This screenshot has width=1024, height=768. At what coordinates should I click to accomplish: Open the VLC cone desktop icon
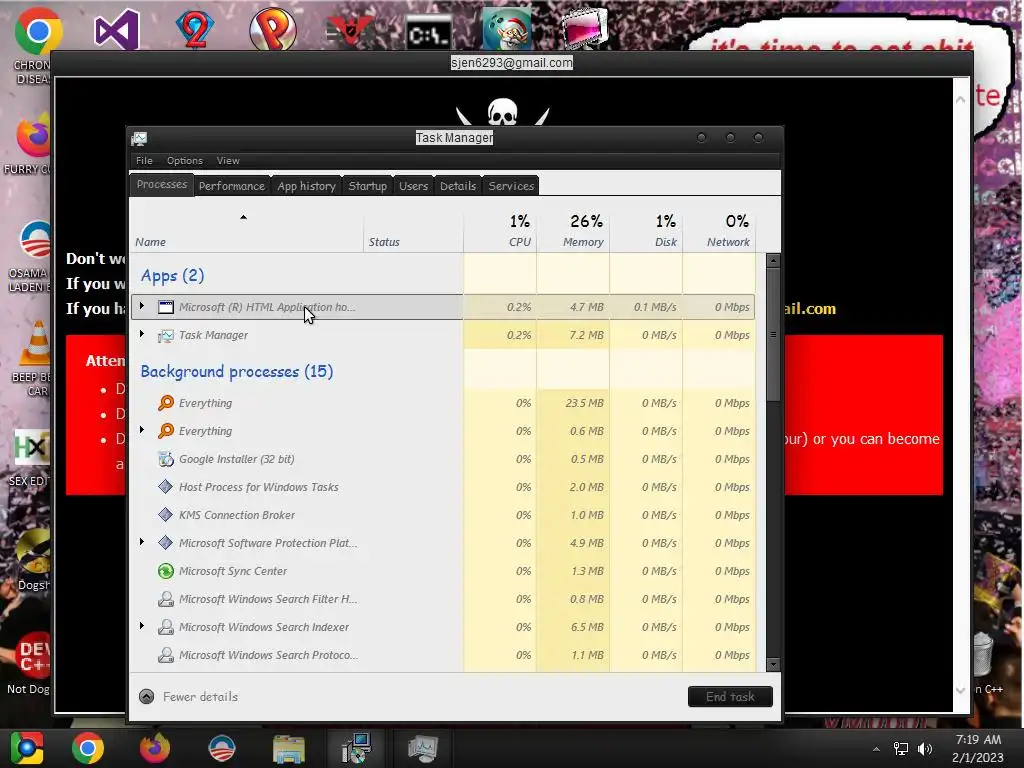point(36,343)
